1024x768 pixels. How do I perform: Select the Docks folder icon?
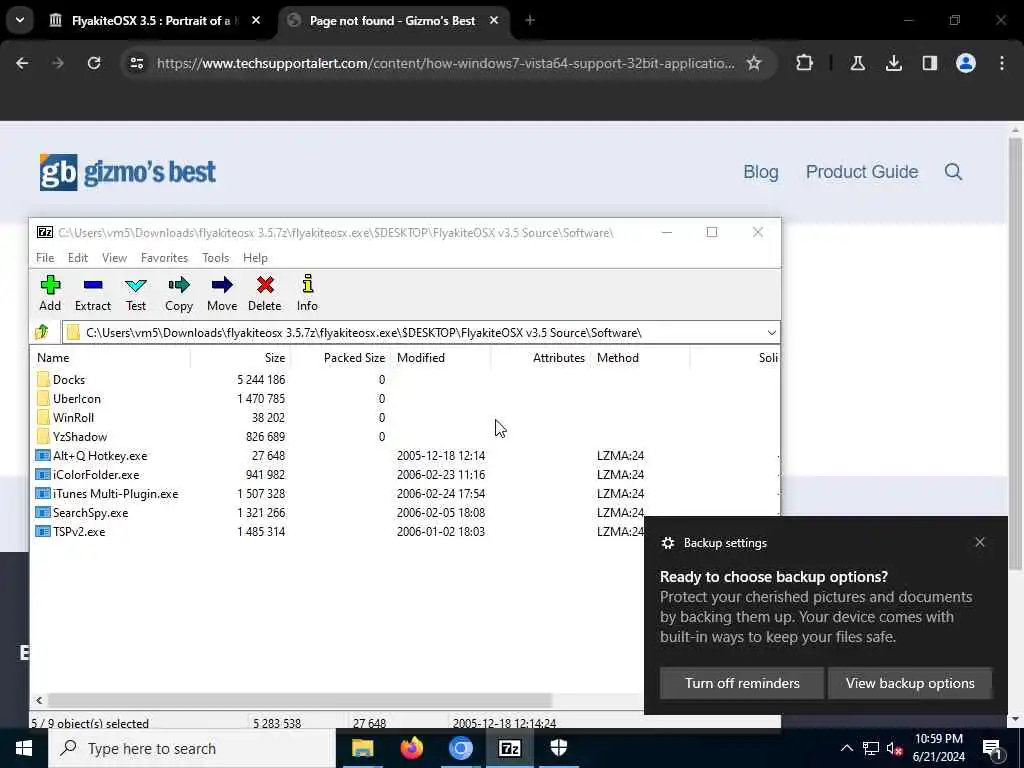(x=43, y=379)
